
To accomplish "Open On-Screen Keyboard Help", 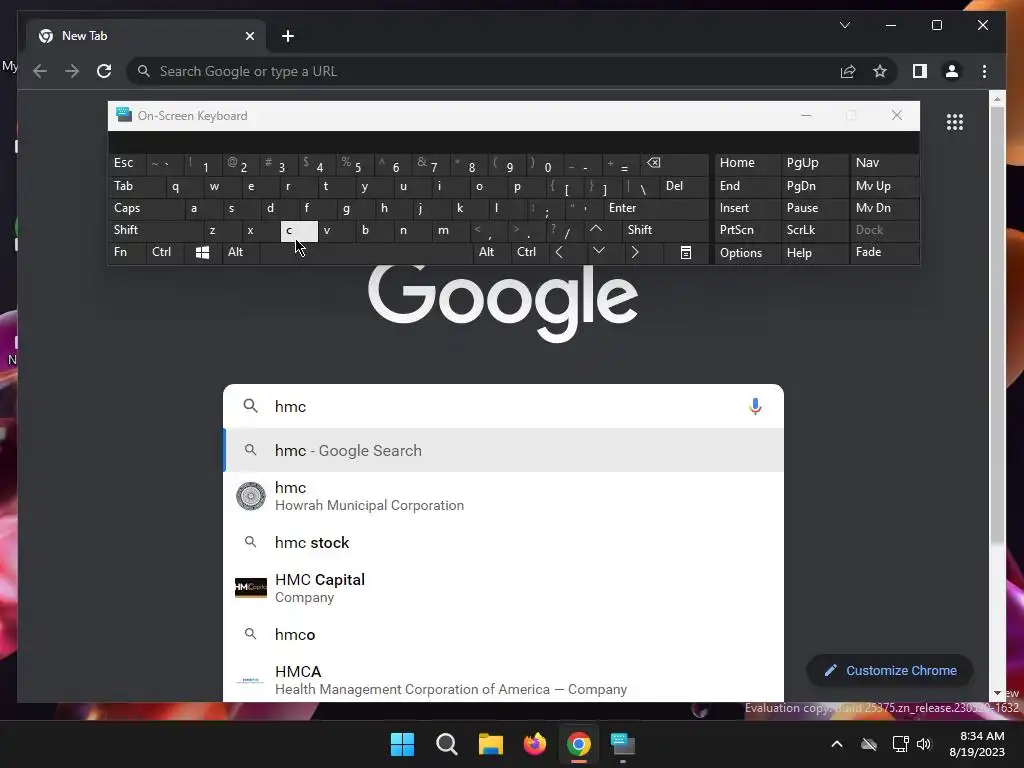I will coord(814,253).
